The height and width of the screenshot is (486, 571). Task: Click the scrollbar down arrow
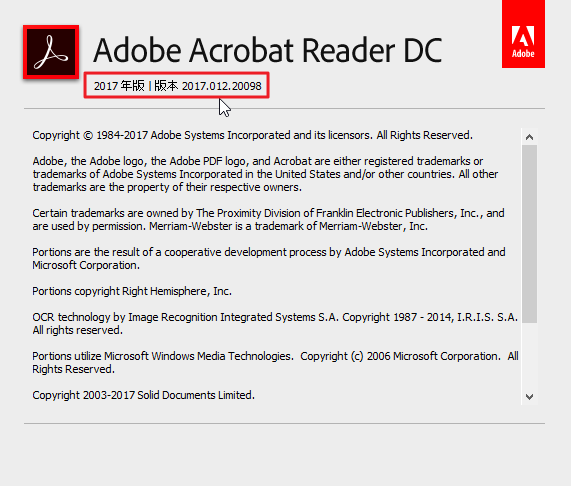tap(529, 396)
